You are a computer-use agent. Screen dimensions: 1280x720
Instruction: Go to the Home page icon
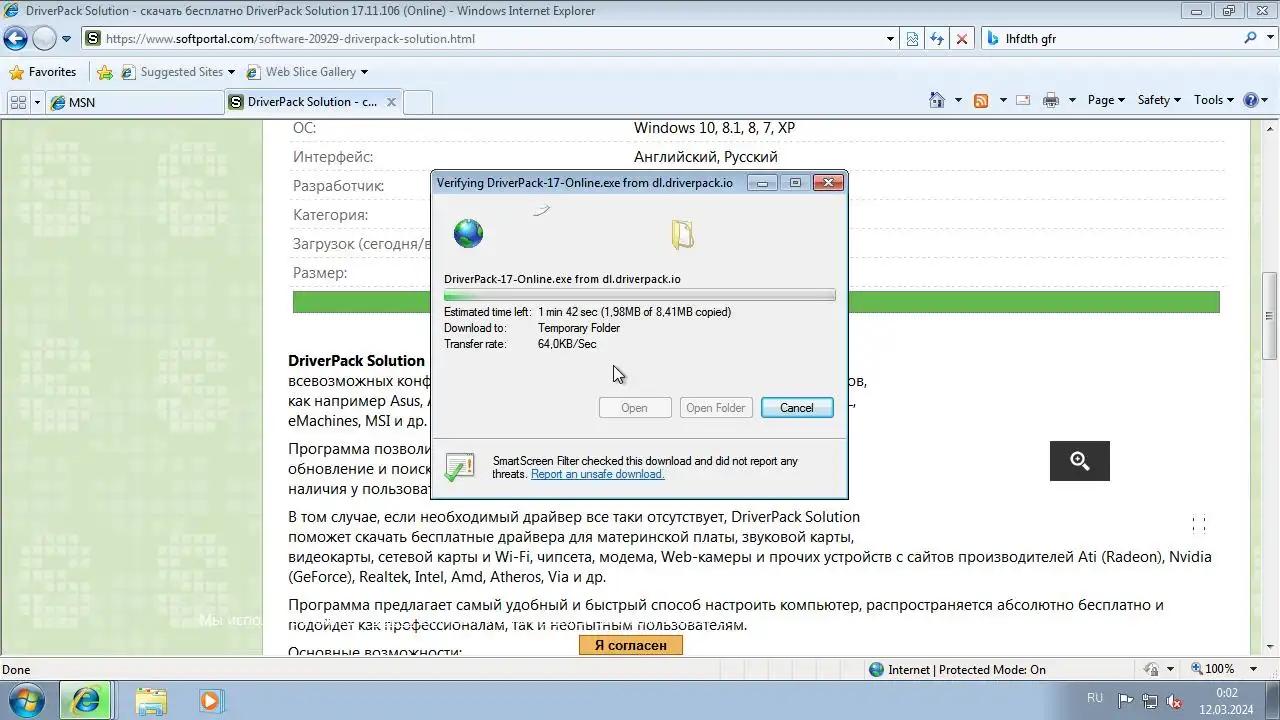pos(937,100)
